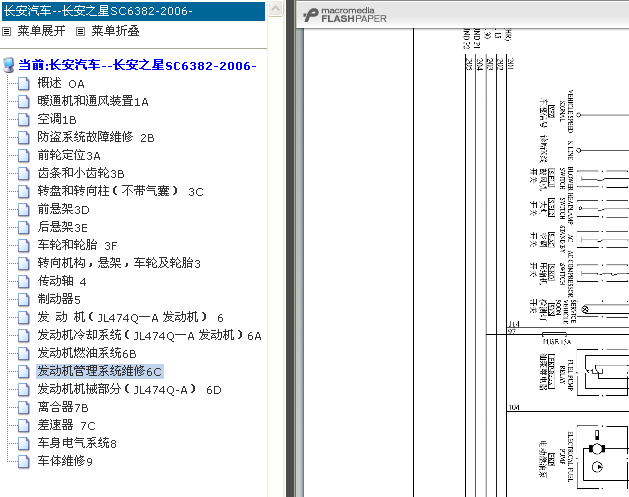Screen dimensions: 629x497
Task: Open 暖通机和通风装置1A section
Action: [x=93, y=101]
